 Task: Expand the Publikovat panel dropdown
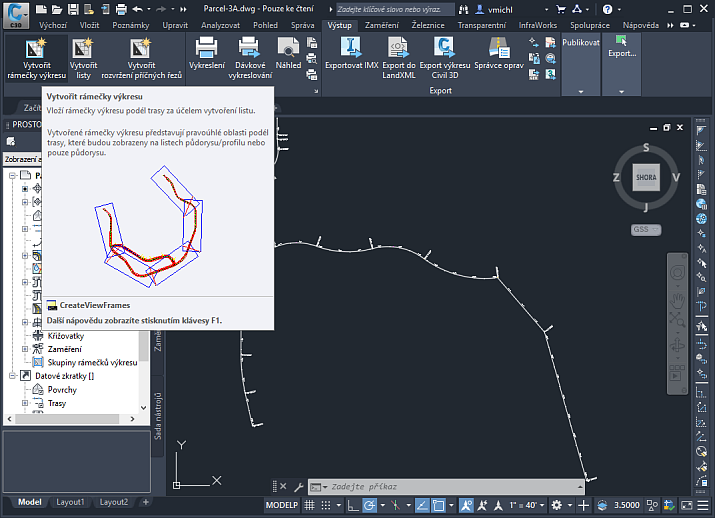(x=581, y=90)
